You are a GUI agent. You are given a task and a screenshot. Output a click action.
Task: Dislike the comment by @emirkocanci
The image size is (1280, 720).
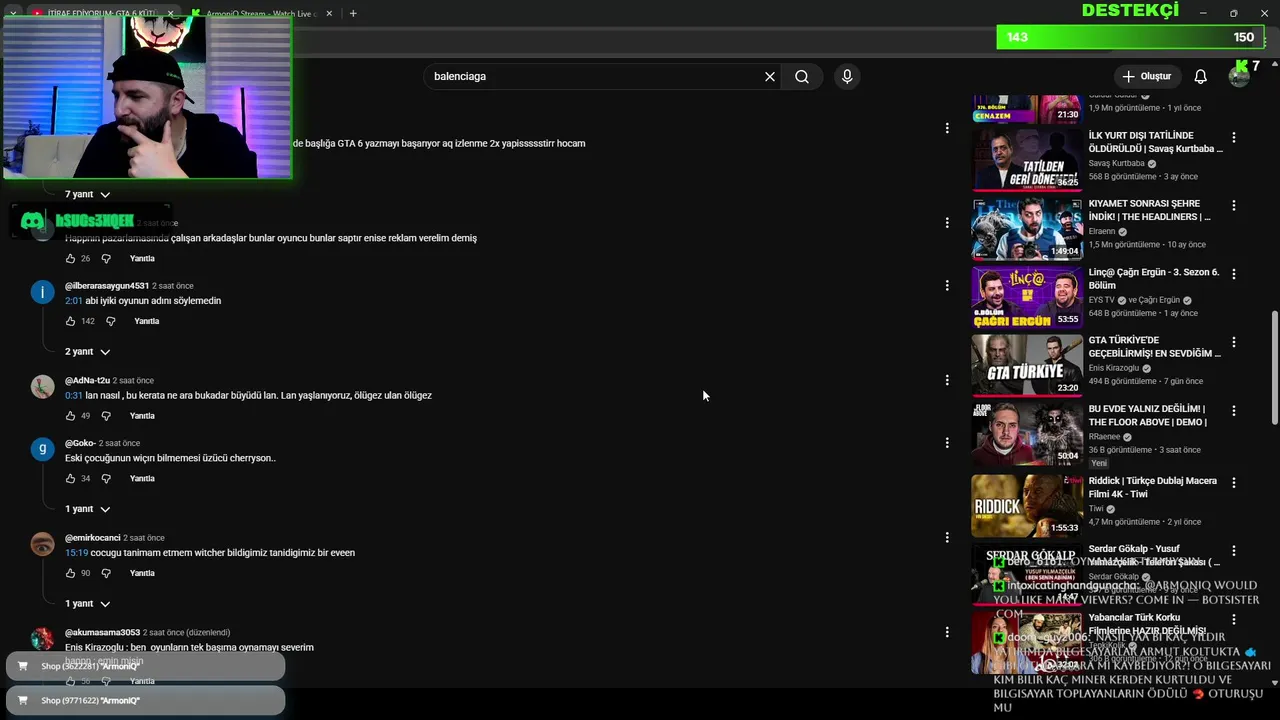tap(106, 573)
